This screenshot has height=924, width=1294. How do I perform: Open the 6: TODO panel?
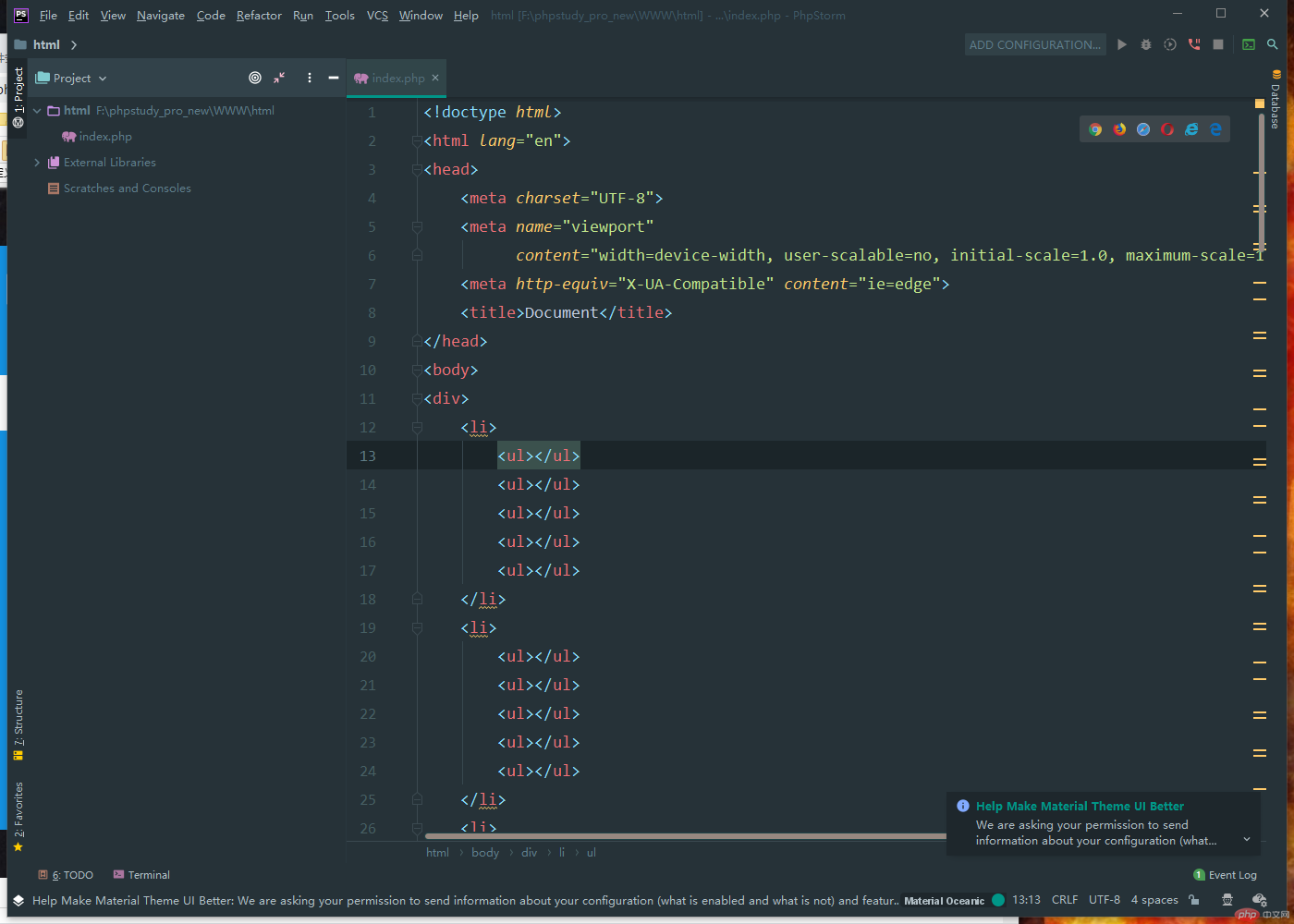(x=66, y=875)
